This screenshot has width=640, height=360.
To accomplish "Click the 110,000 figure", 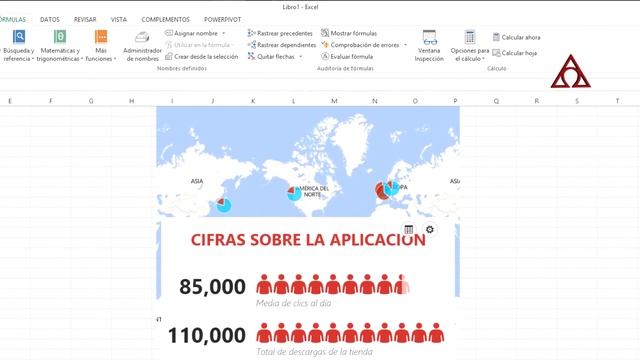I will (x=207, y=336).
